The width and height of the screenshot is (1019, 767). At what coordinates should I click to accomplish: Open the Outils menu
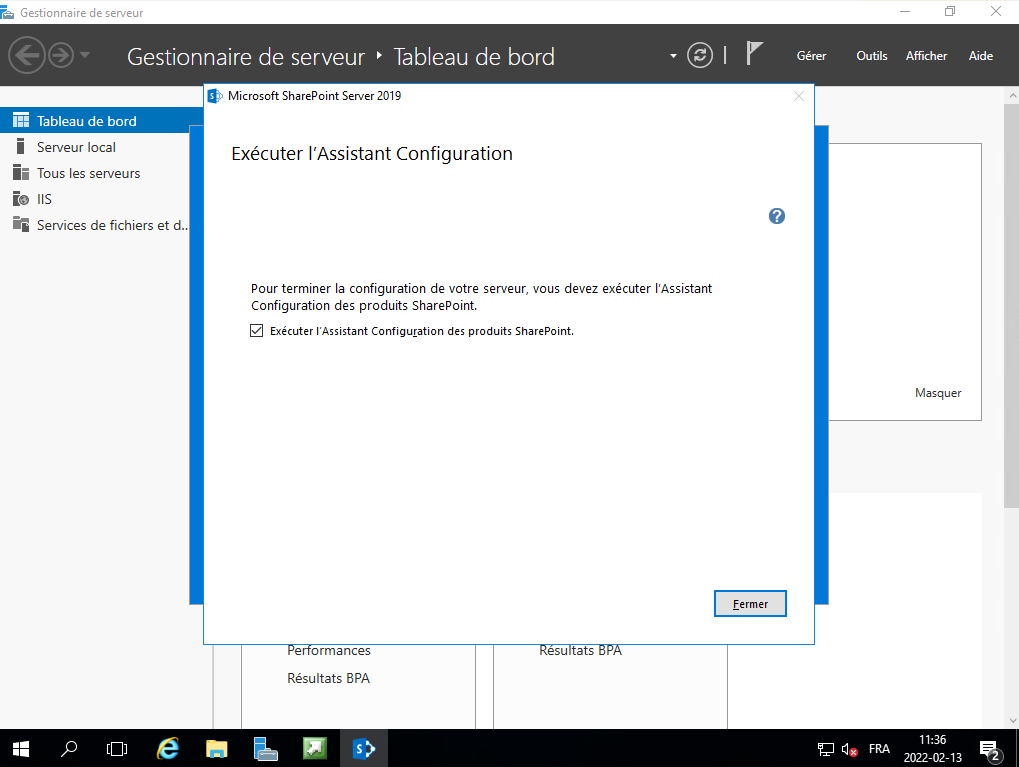871,56
